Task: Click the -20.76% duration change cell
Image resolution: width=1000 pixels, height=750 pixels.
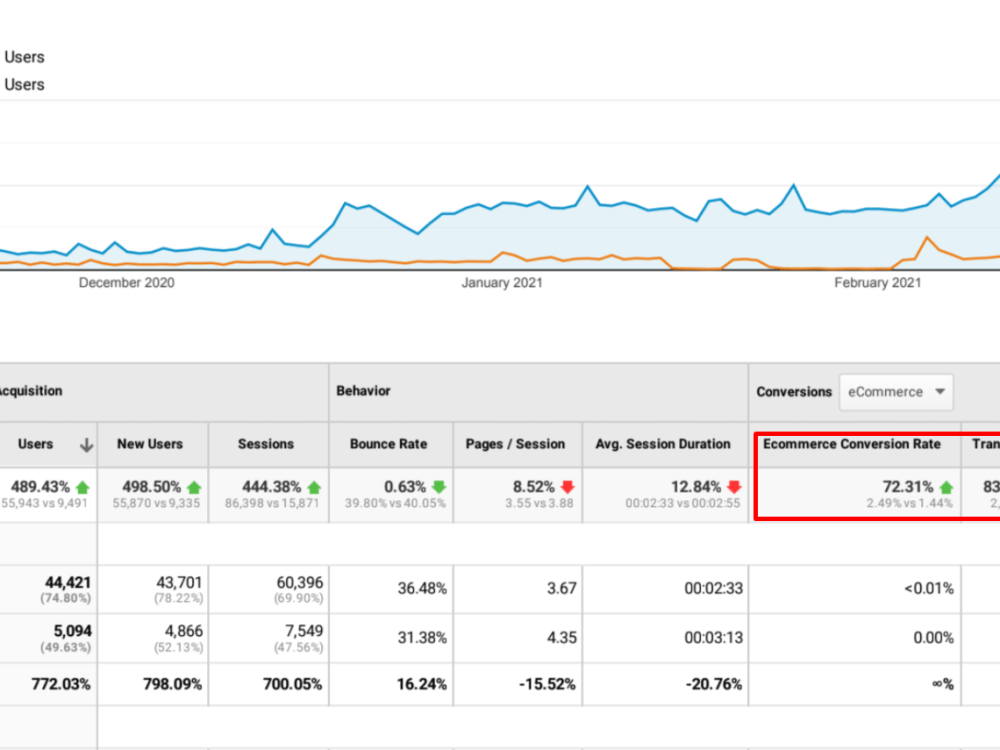Action: click(x=714, y=684)
